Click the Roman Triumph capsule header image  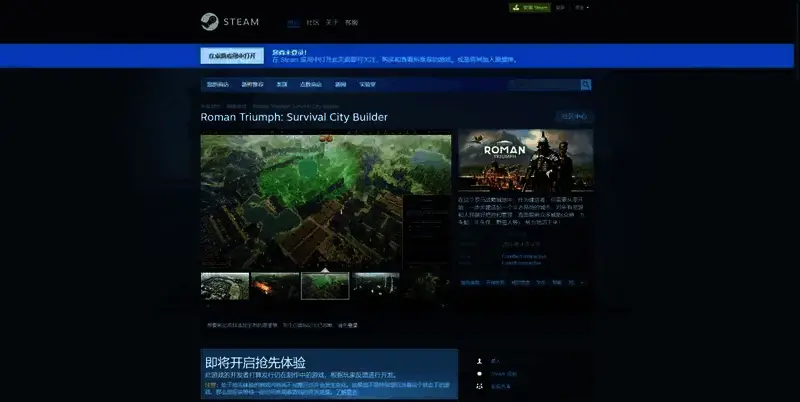[526, 160]
